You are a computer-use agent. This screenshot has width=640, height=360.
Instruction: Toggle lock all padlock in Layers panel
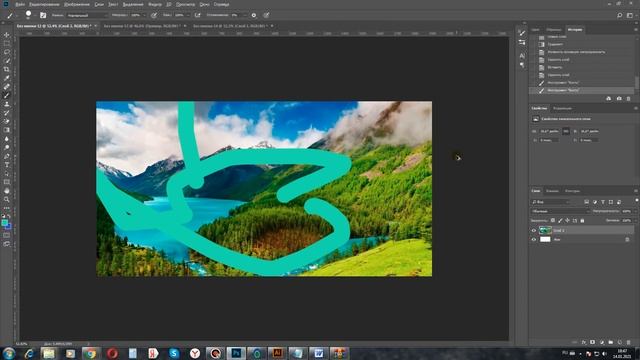coord(582,220)
